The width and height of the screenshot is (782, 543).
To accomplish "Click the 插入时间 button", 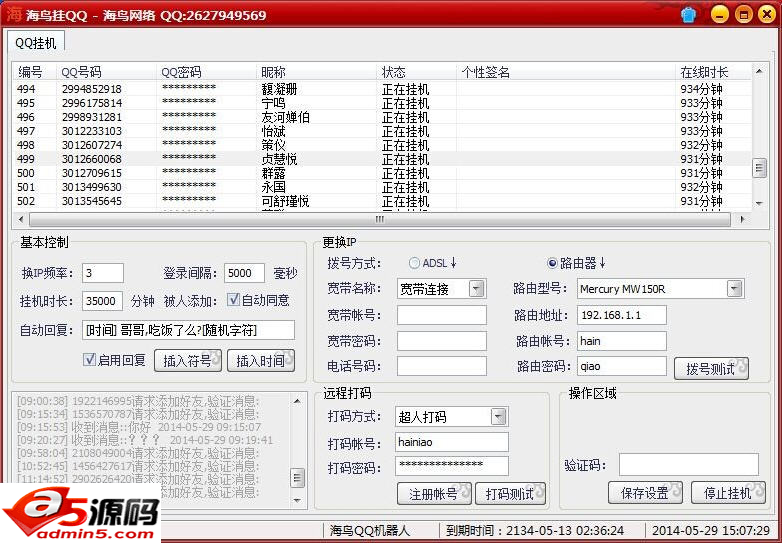I will pyautogui.click(x=261, y=361).
